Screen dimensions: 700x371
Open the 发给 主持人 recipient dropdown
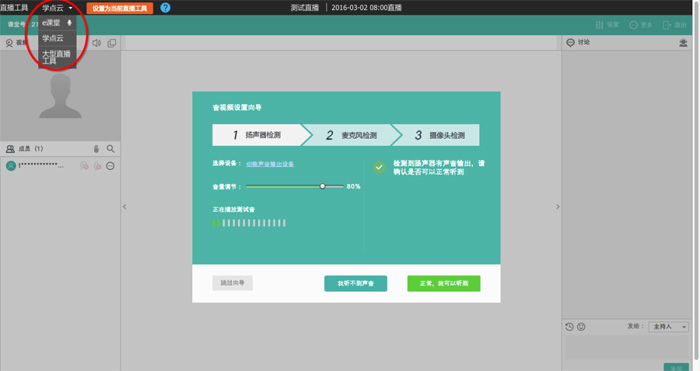tap(668, 327)
